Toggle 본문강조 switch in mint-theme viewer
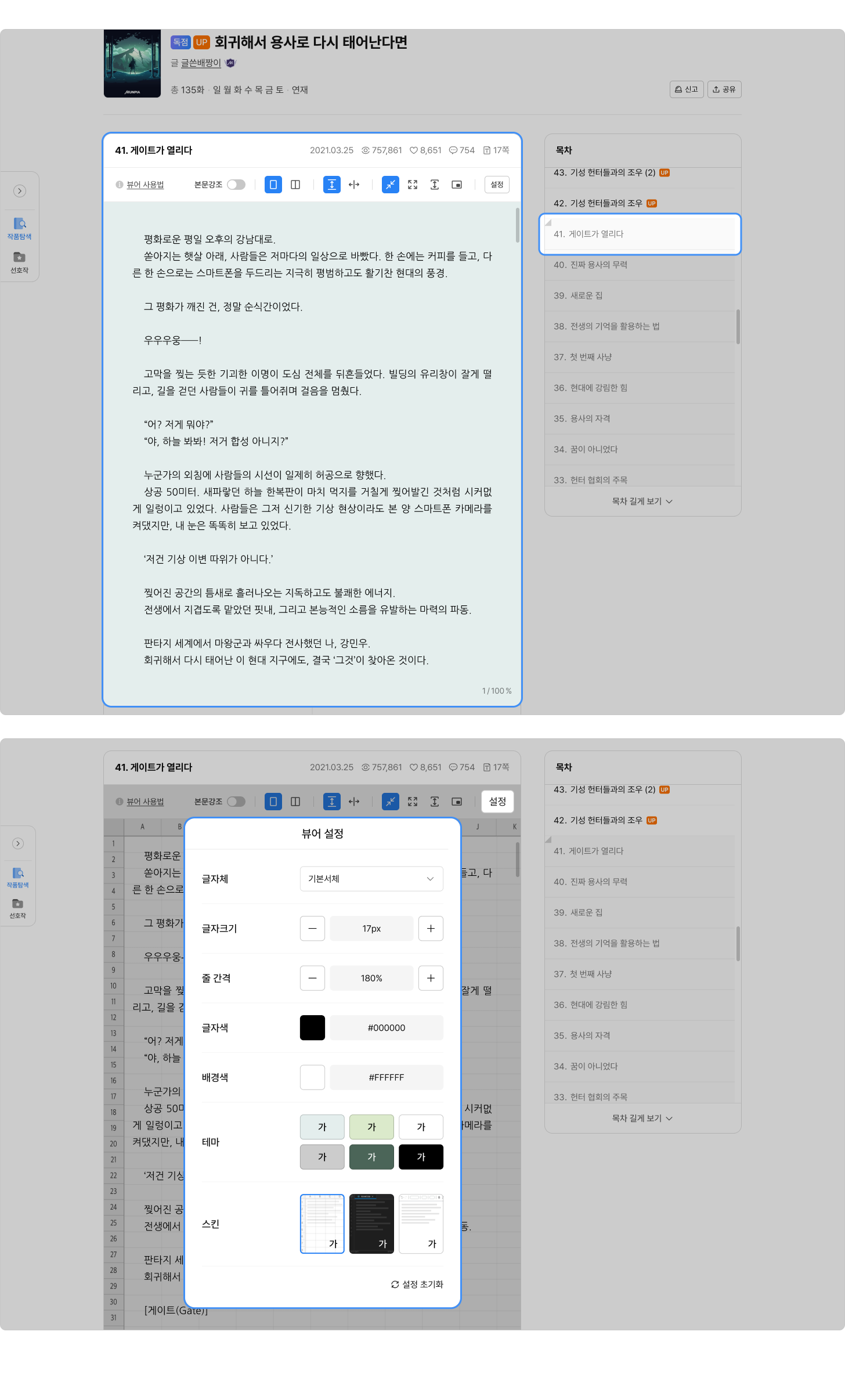This screenshot has width=845, height=1400. point(236,185)
